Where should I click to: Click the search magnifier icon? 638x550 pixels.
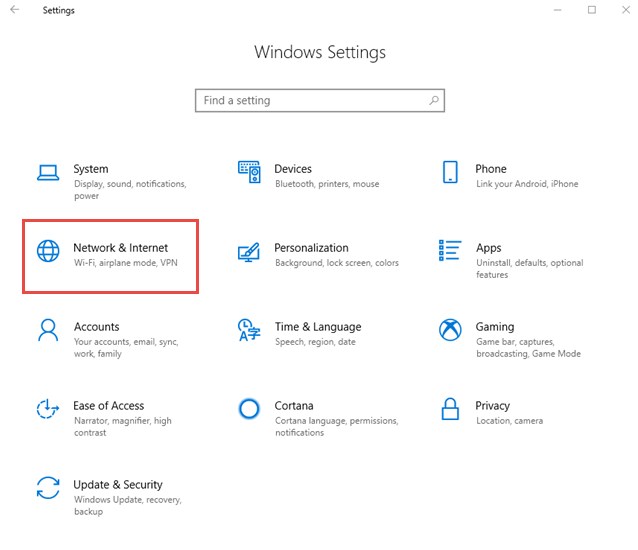(x=434, y=100)
